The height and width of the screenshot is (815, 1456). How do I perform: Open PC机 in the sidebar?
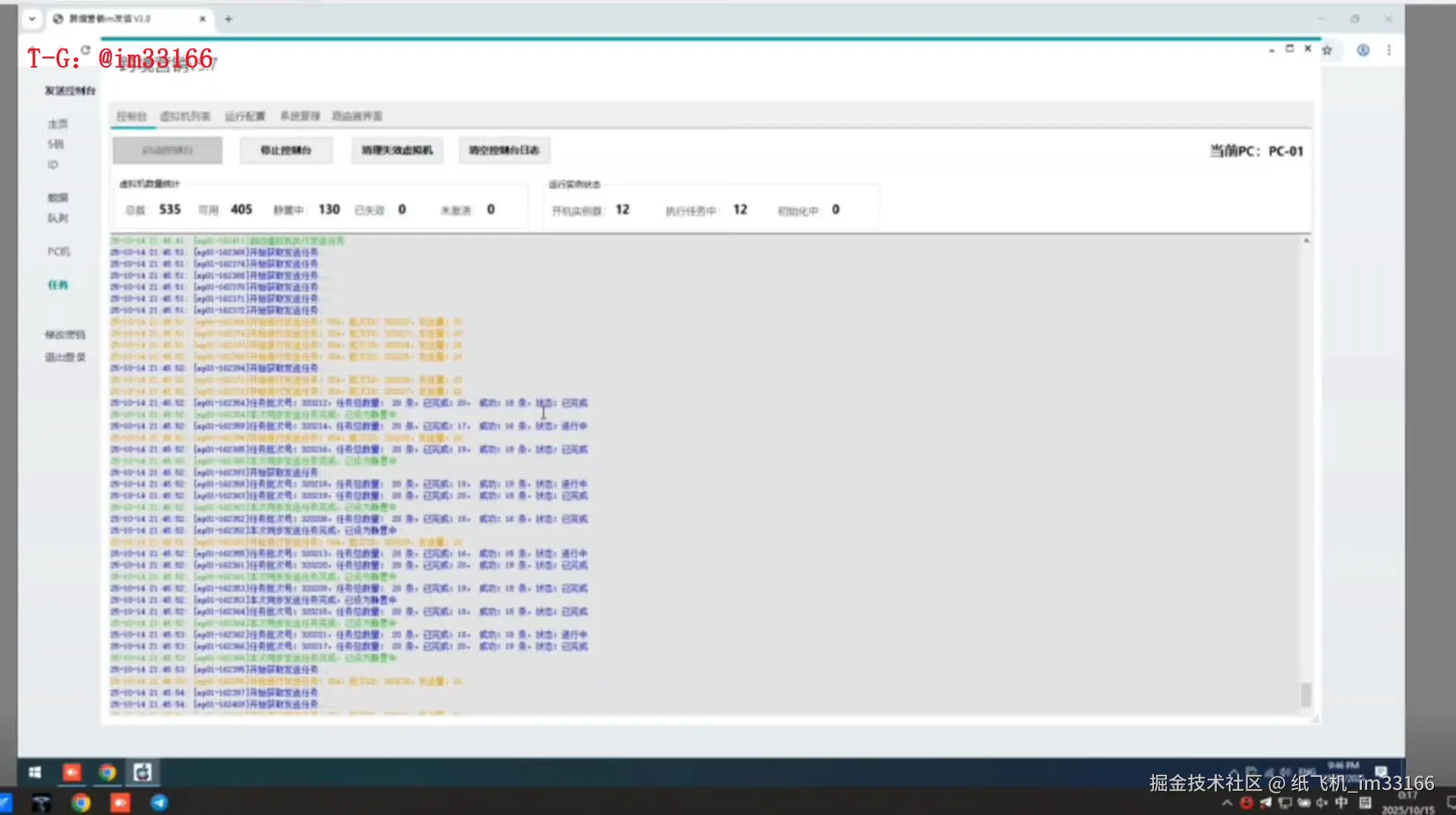coord(58,251)
